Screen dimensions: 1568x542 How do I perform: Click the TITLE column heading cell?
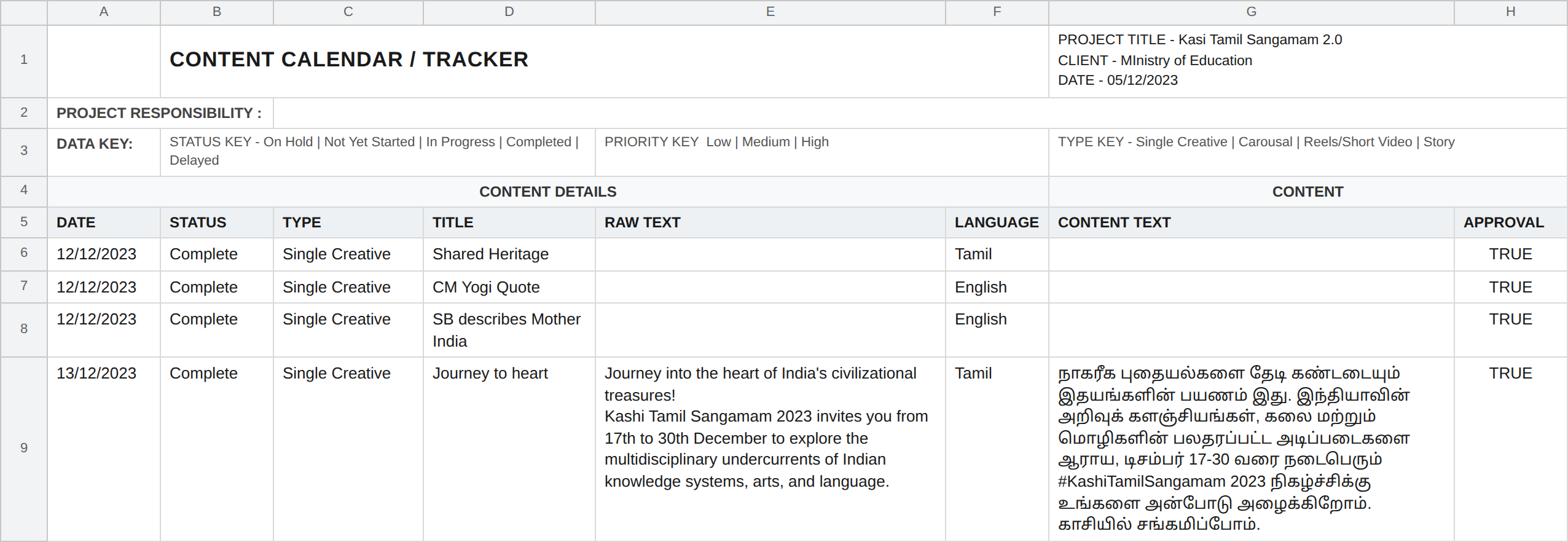click(x=509, y=222)
